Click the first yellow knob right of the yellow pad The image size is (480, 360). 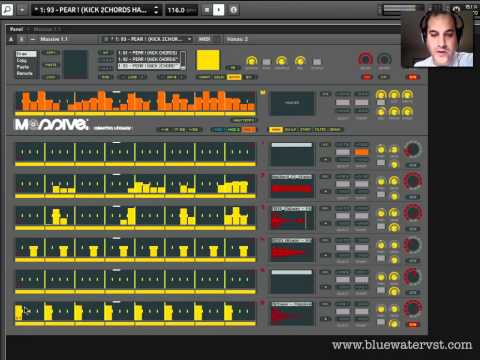[x=251, y=61]
